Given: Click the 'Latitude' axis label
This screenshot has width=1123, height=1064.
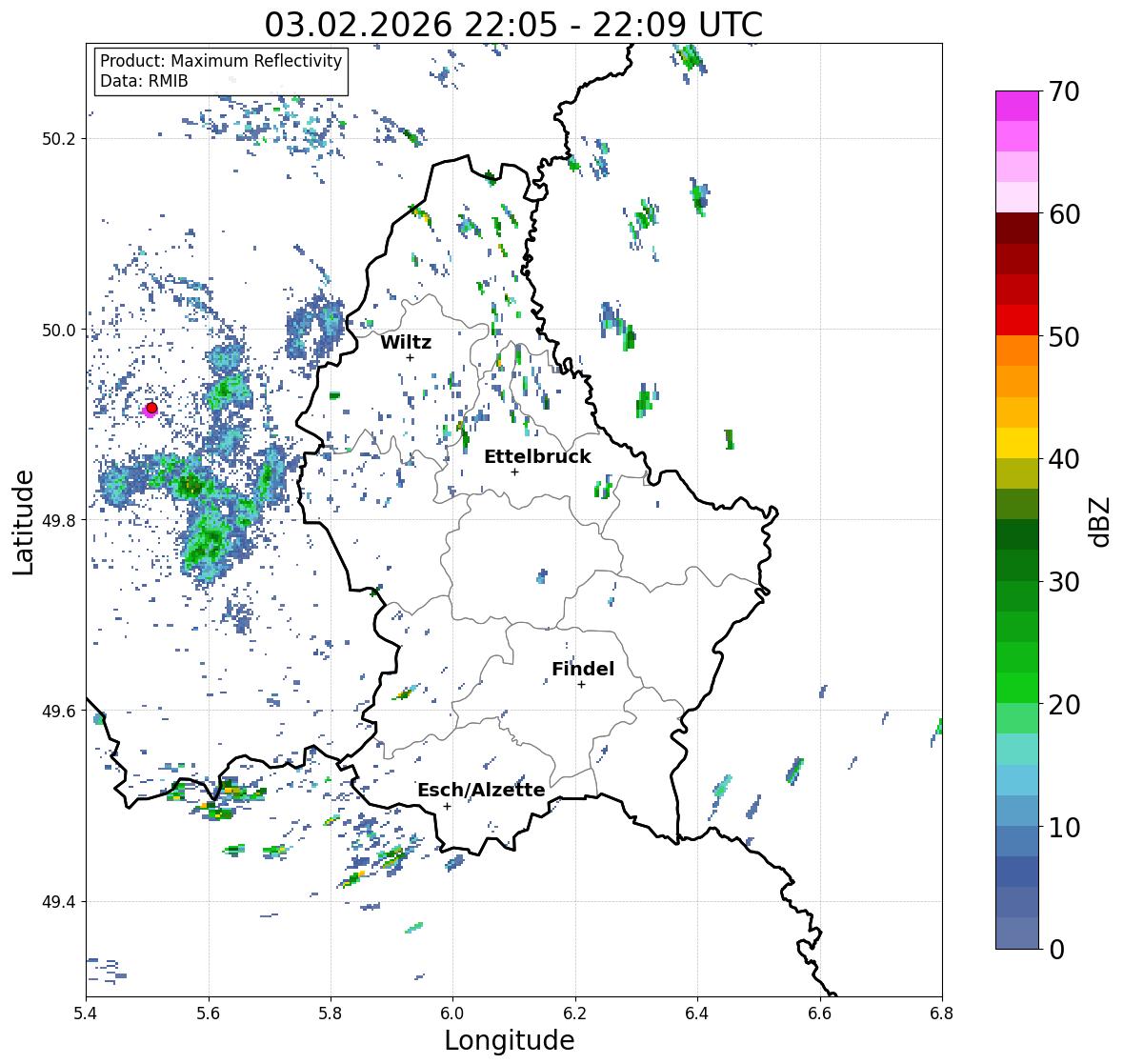Looking at the screenshot, I should (x=24, y=523).
